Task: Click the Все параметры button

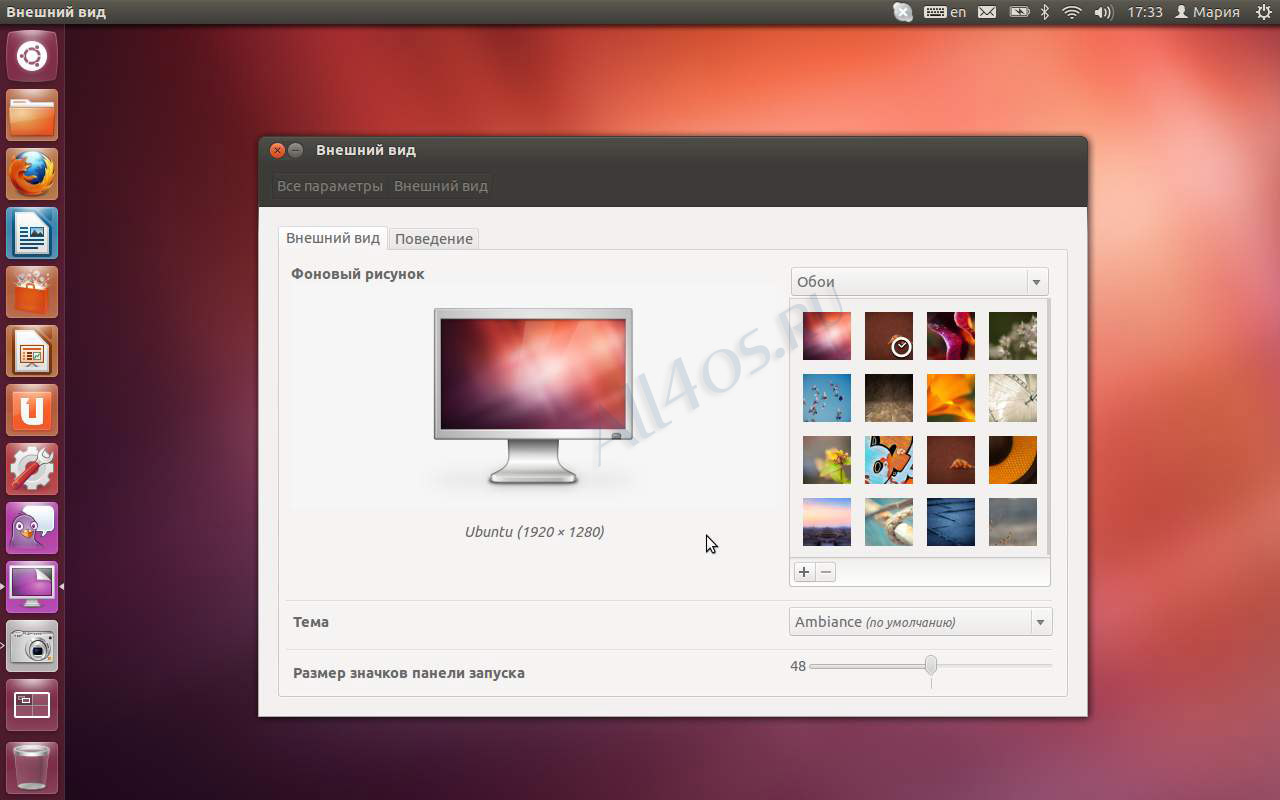Action: 330,186
